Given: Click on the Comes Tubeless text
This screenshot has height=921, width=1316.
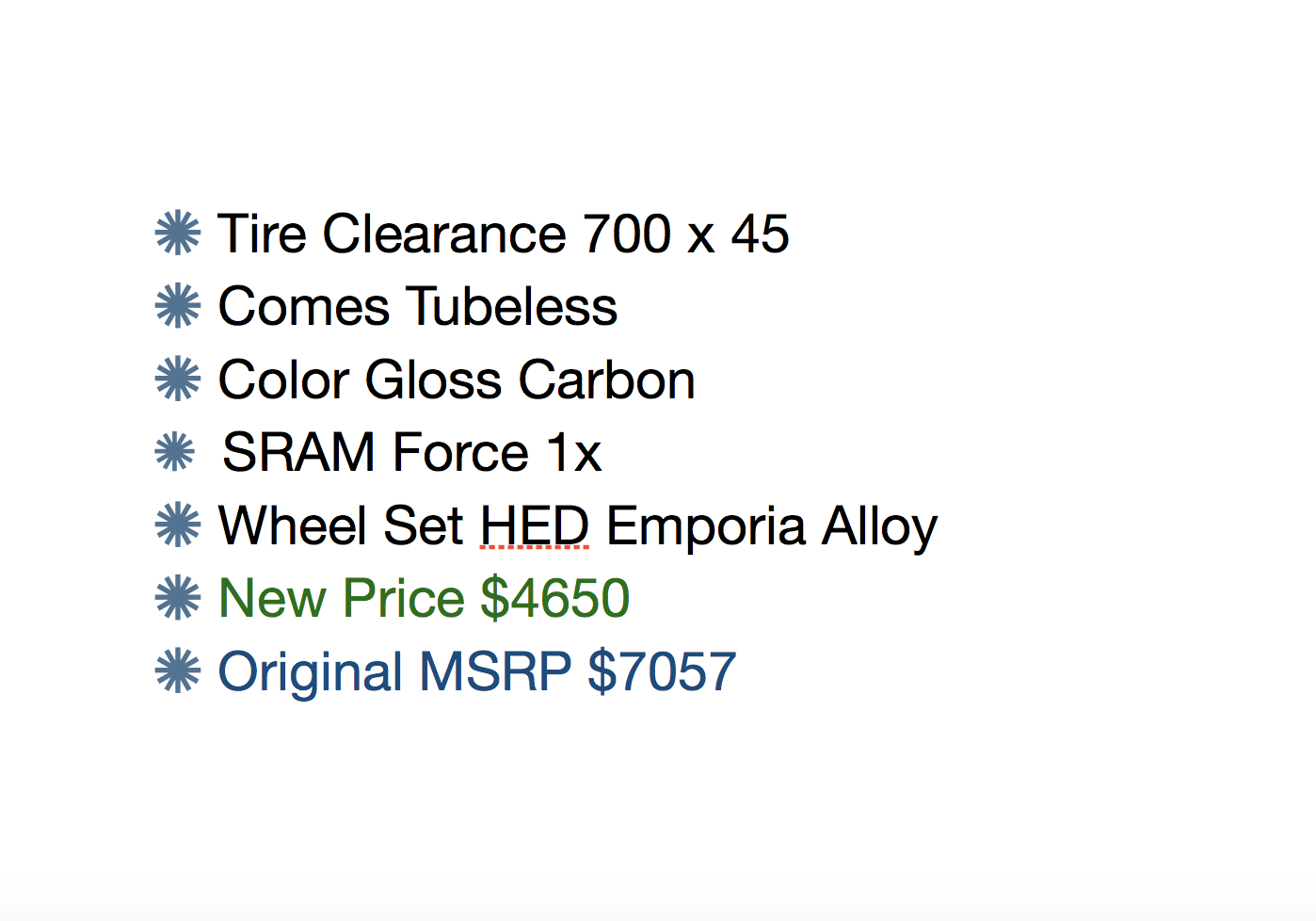Looking at the screenshot, I should click(x=418, y=307).
